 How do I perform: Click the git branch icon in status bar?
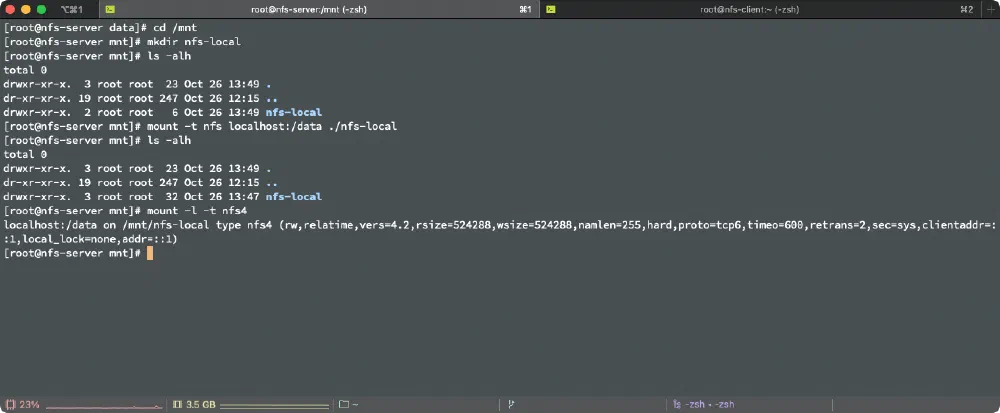(511, 404)
